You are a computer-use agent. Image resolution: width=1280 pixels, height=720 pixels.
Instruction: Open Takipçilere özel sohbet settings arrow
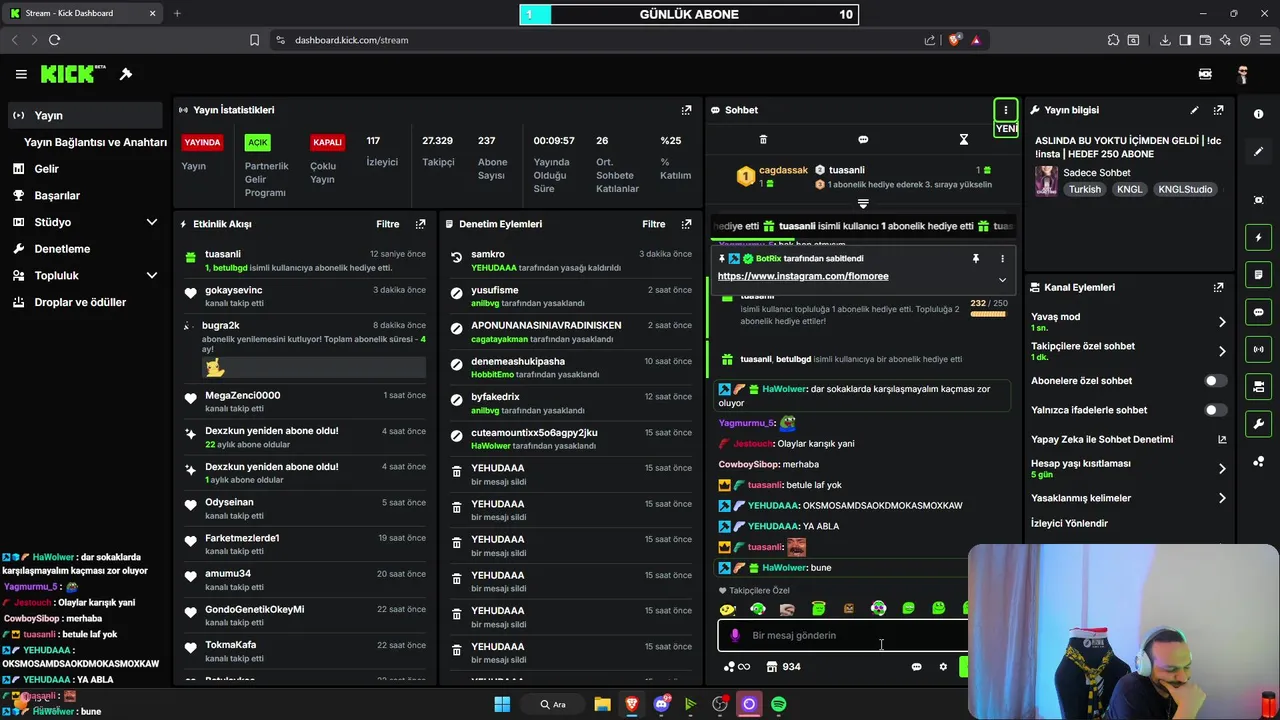(x=1222, y=351)
